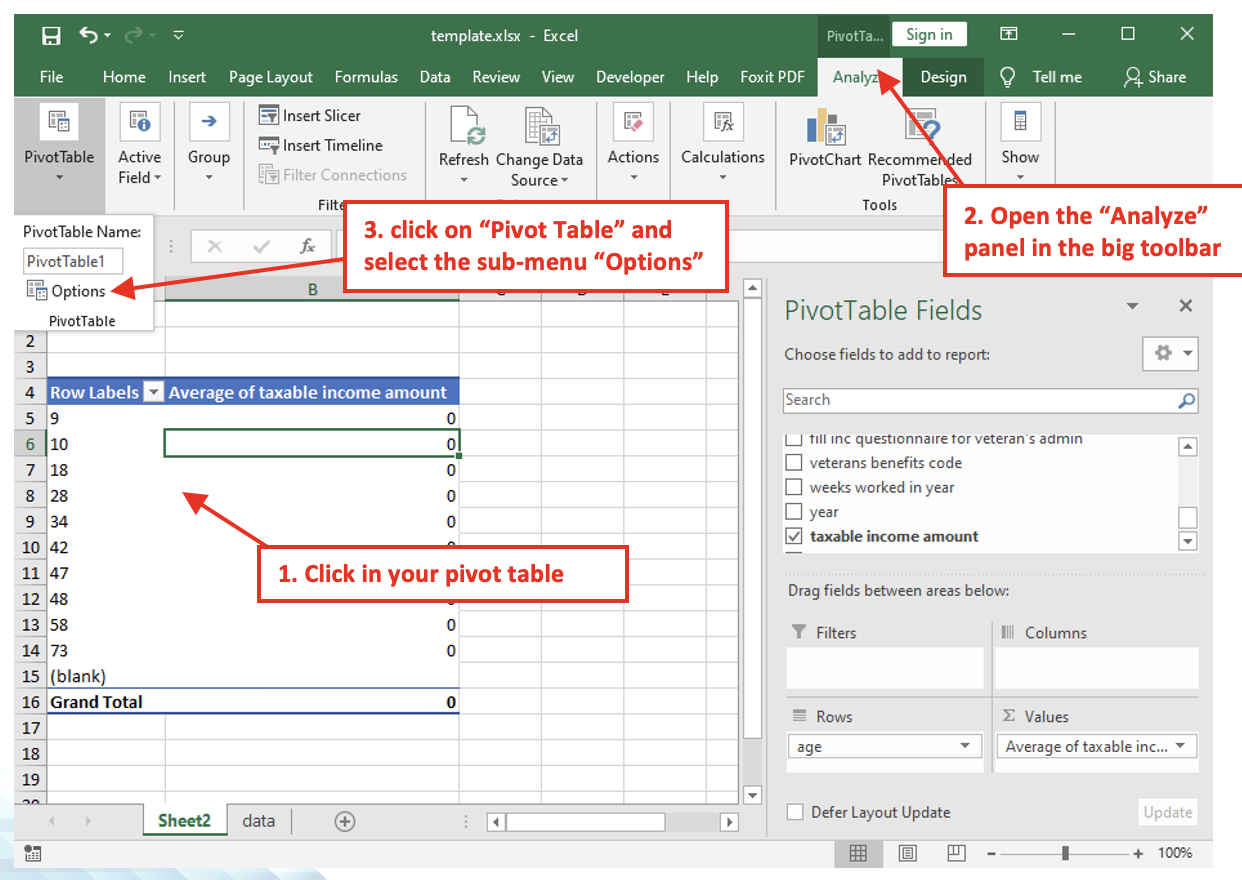
Task: Click the Undo arrow icon
Action: pyautogui.click(x=89, y=36)
